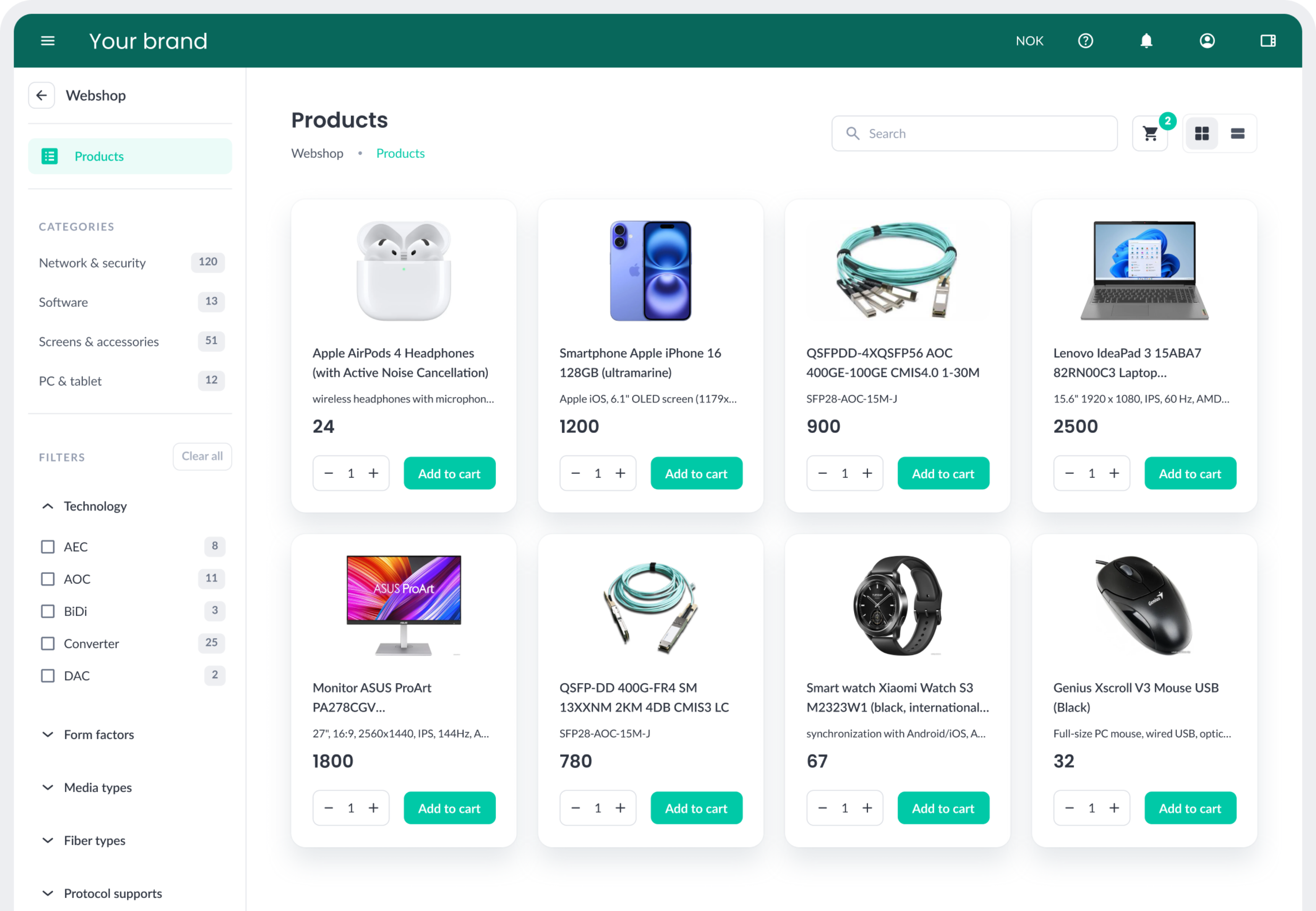
Task: Add Apple AirPods 4 to cart
Action: 449,473
